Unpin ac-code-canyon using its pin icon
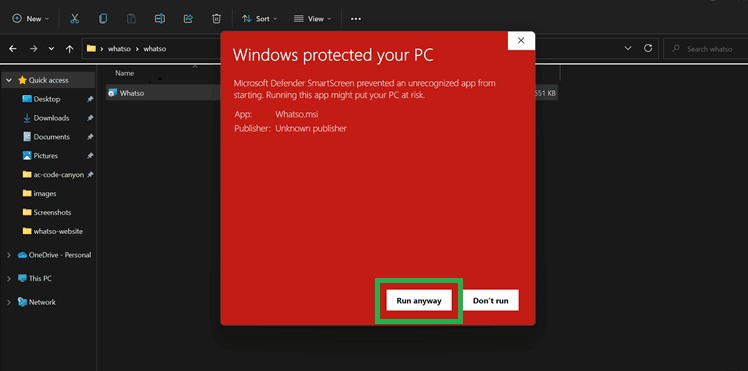This screenshot has width=748, height=371. tap(90, 175)
